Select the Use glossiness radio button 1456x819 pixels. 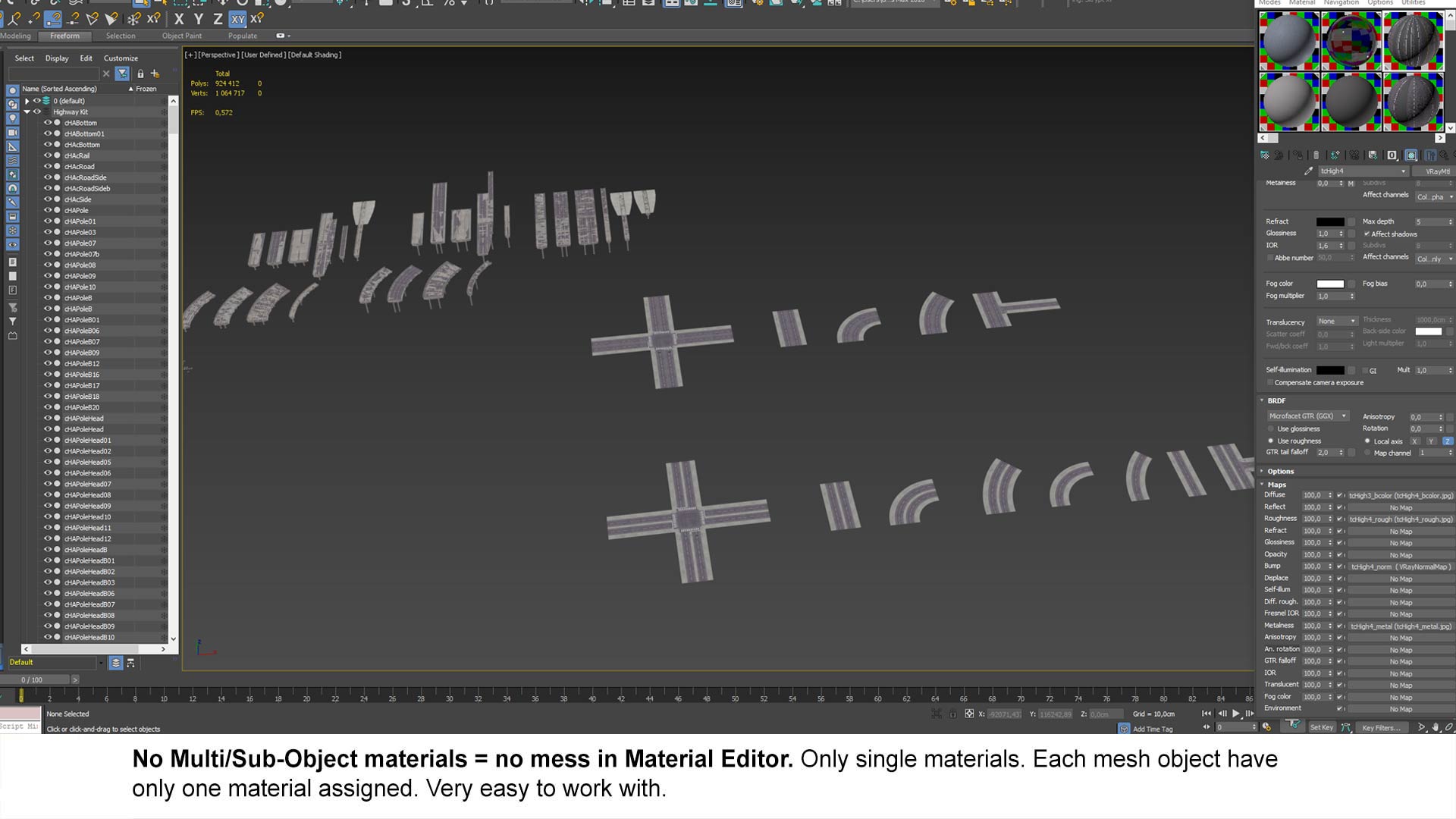point(1271,428)
